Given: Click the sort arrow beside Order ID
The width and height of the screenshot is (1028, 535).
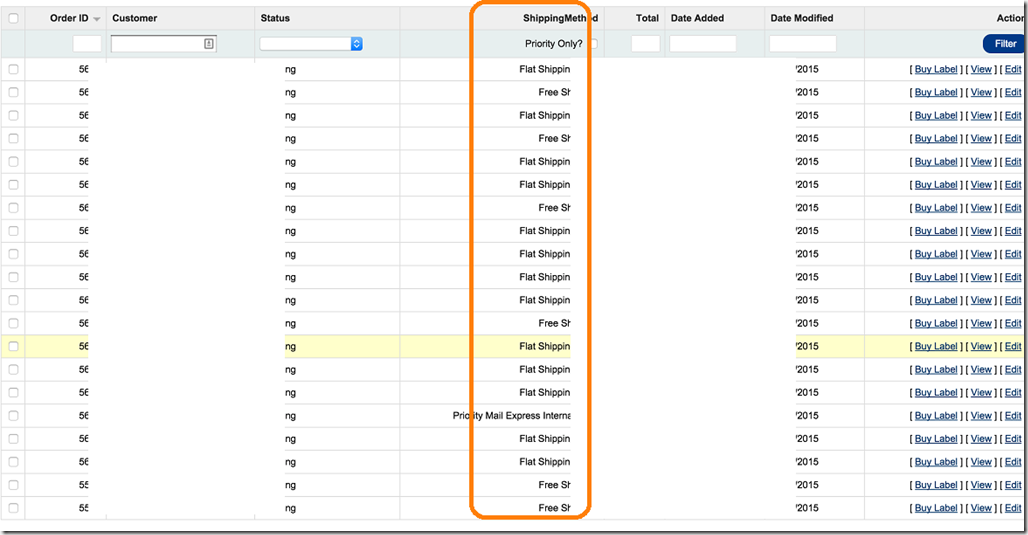Looking at the screenshot, I should pos(97,19).
